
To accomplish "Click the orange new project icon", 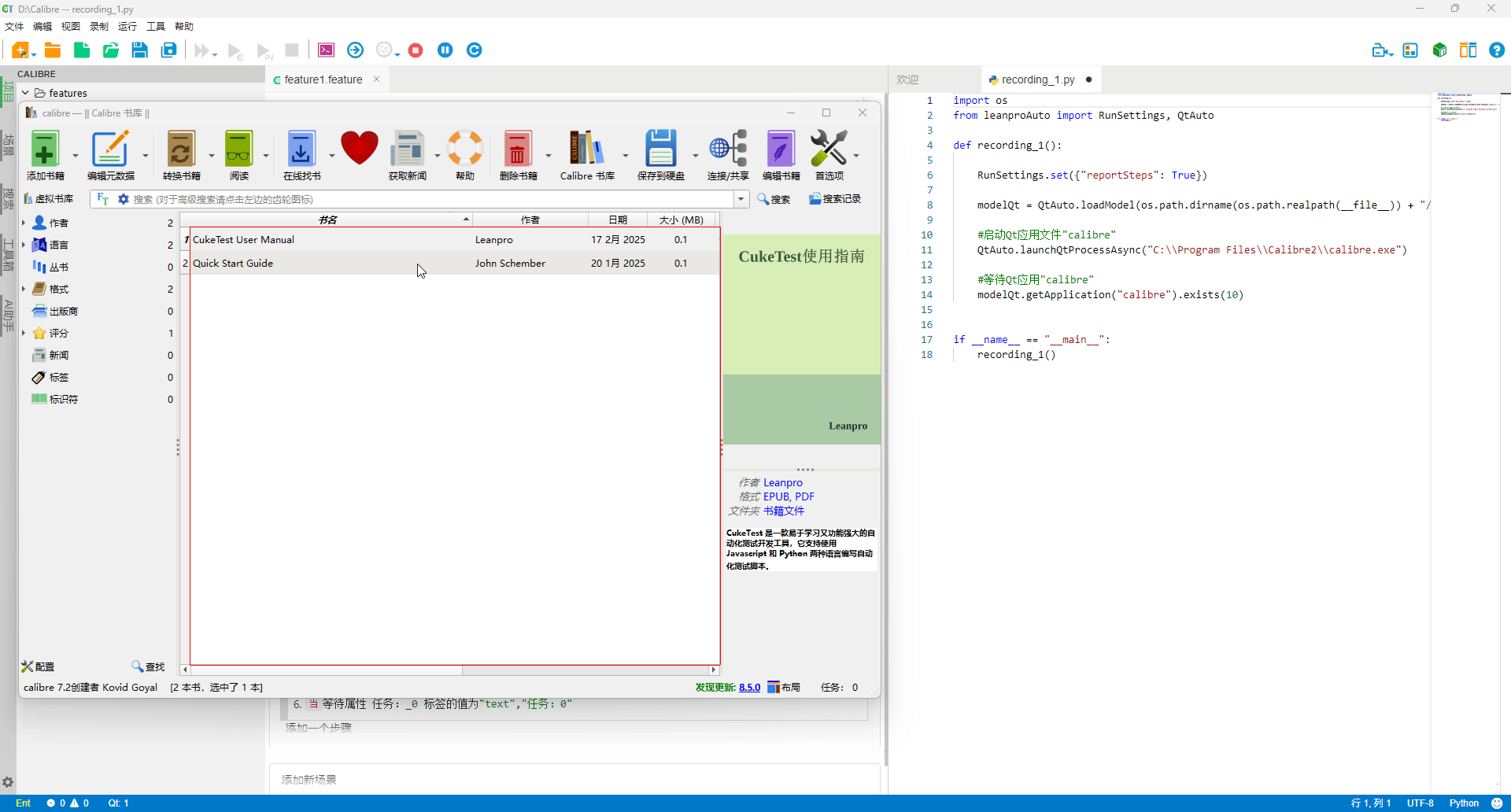I will (20, 50).
